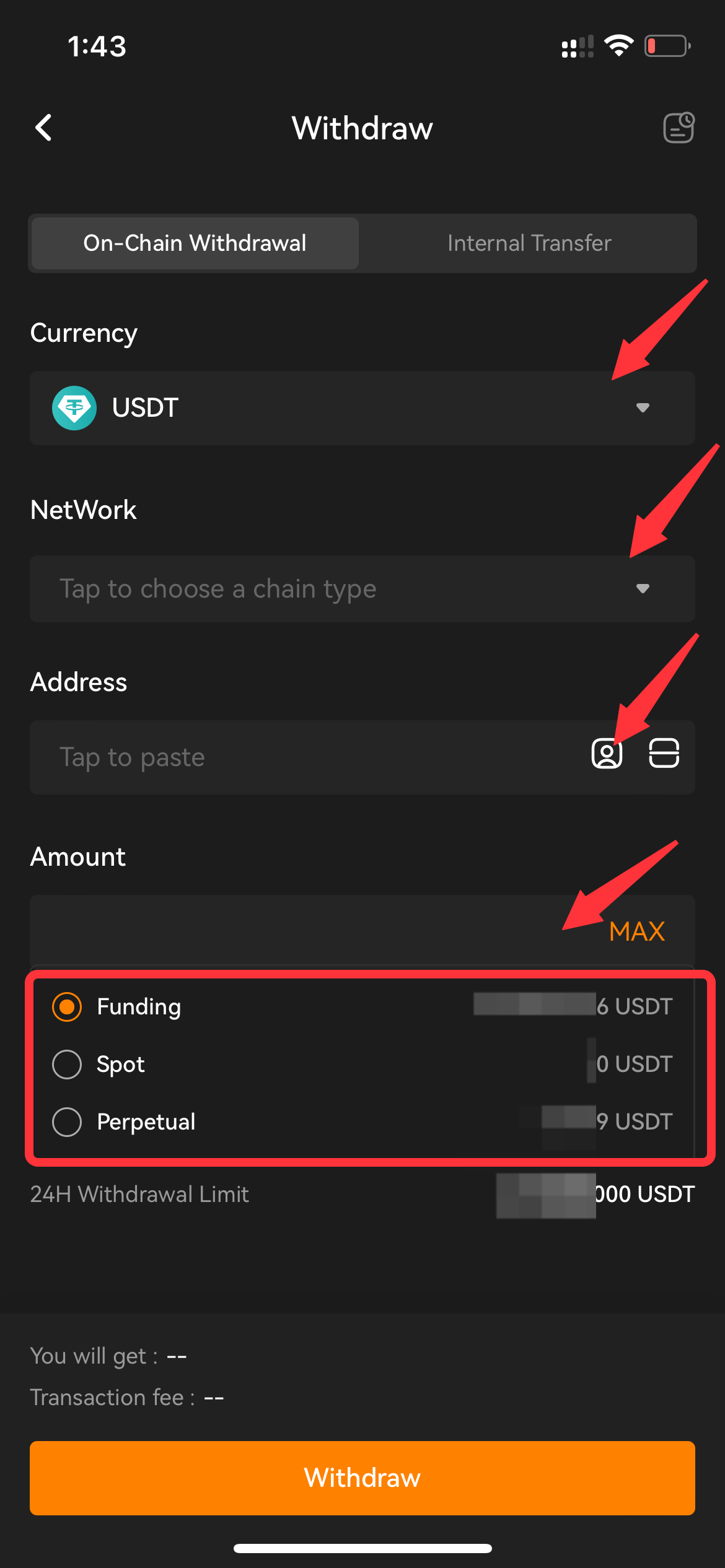Viewport: 725px width, 1568px height.
Task: Select the Funding account radio button
Action: (67, 1006)
